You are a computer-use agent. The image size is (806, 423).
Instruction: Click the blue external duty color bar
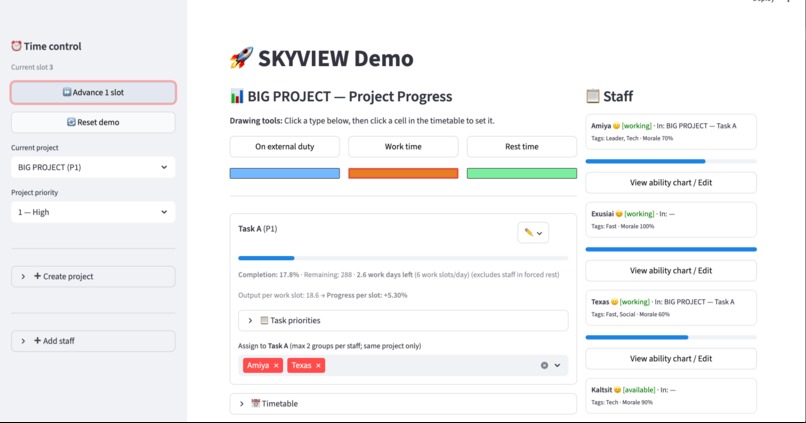click(284, 173)
